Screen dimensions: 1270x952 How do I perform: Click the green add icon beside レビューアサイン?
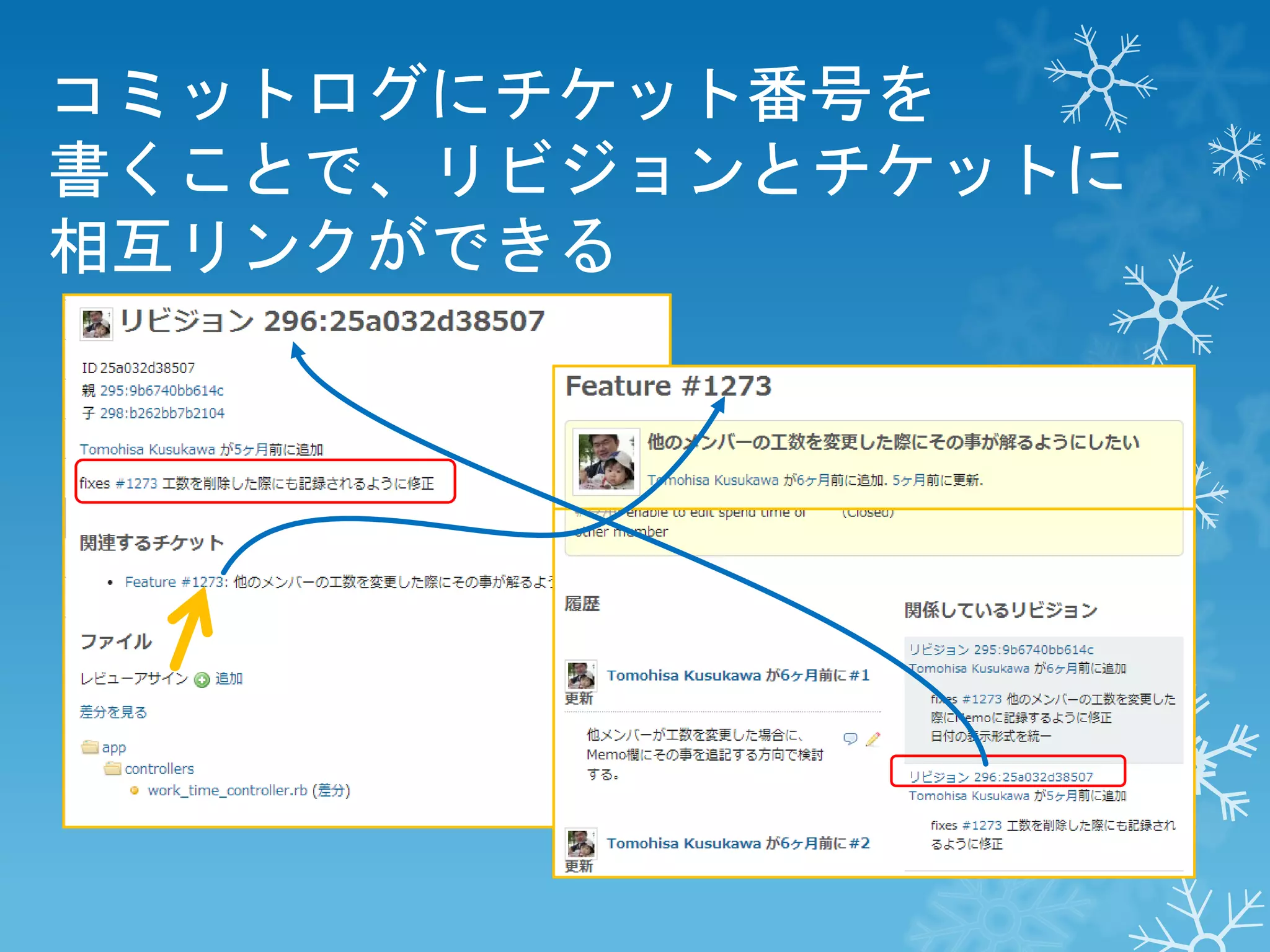pyautogui.click(x=202, y=680)
